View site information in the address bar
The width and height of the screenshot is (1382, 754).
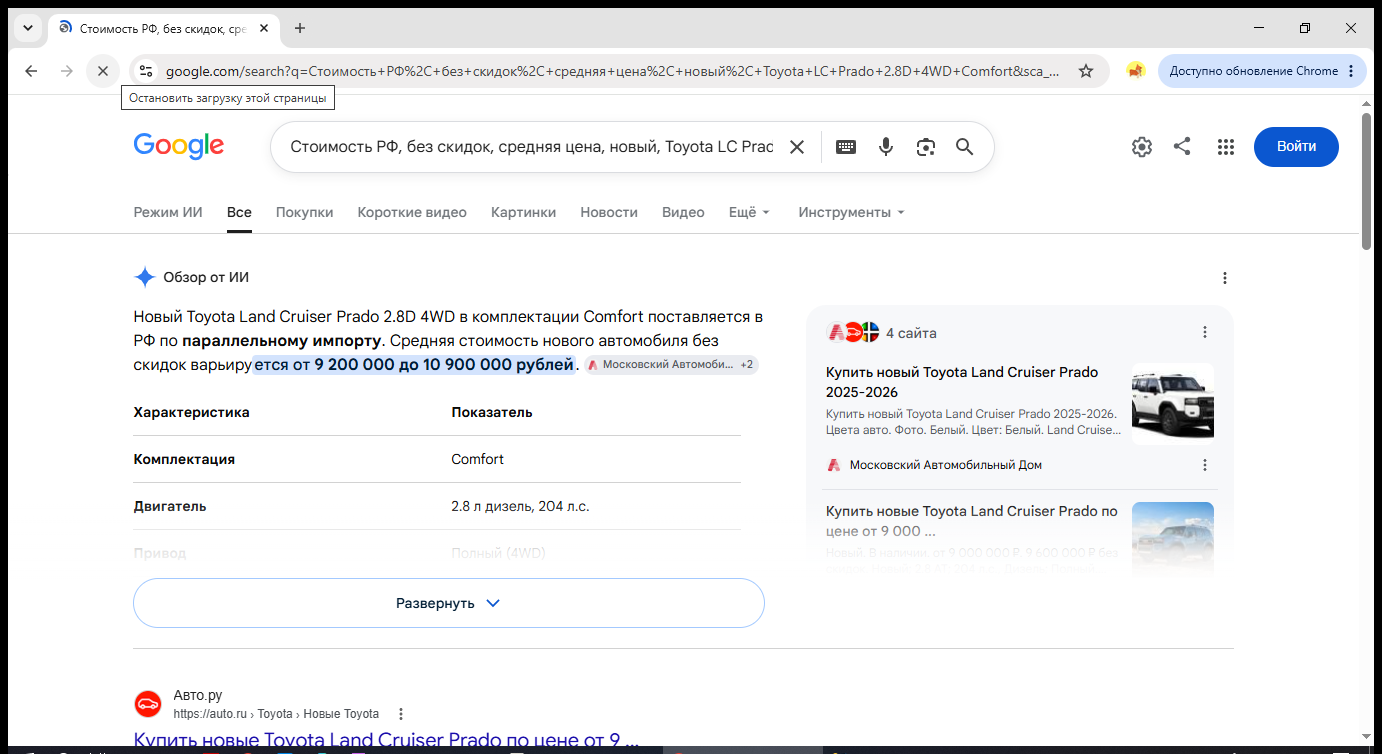tap(146, 71)
